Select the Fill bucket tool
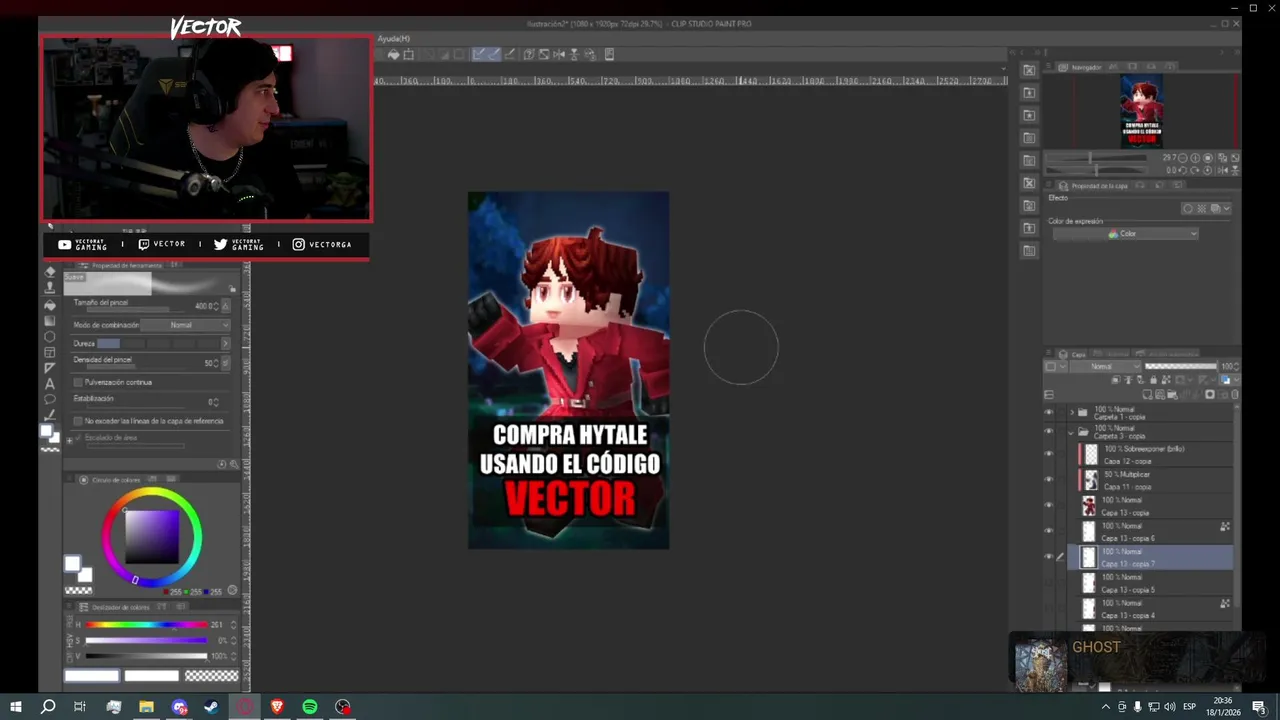The height and width of the screenshot is (720, 1280). (x=50, y=305)
